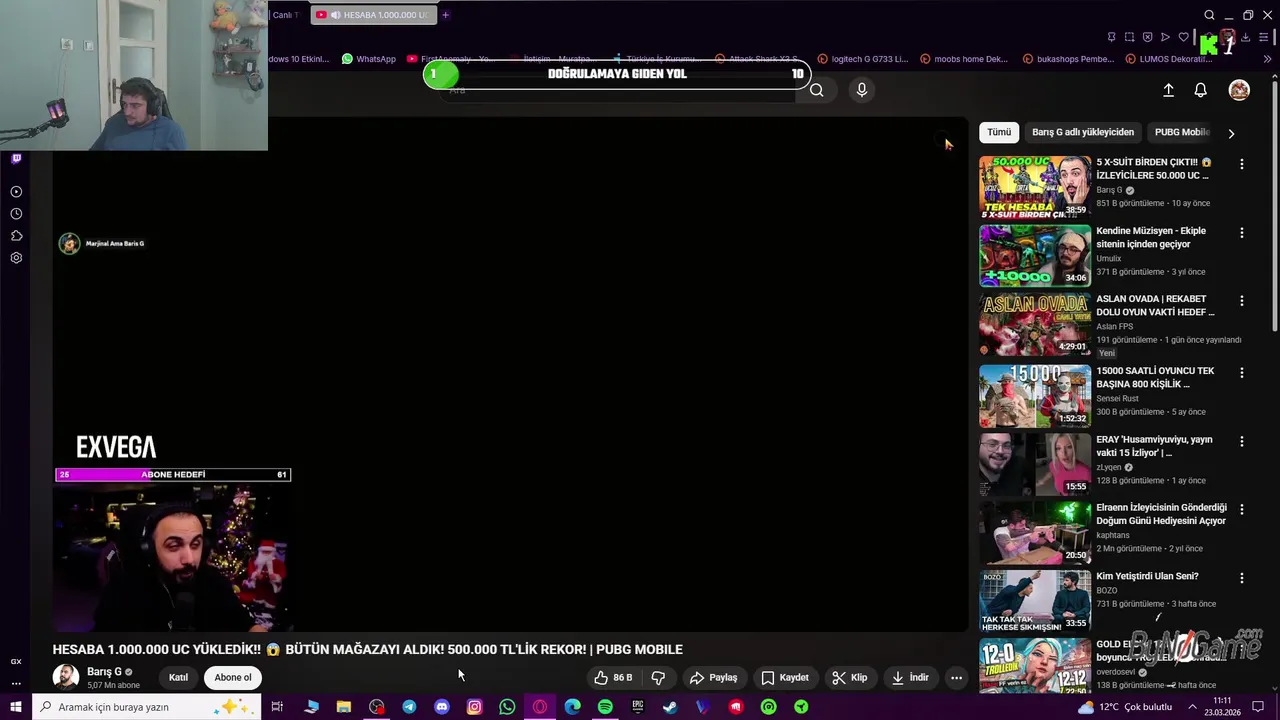Click Windows taskbar search box

[146, 707]
